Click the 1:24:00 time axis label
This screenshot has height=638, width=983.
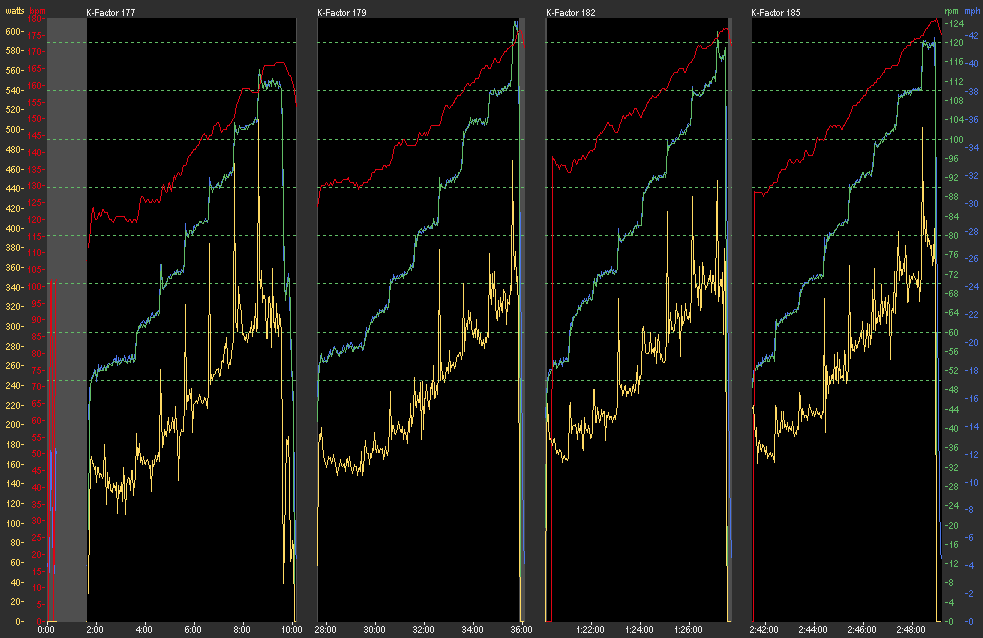(x=639, y=629)
